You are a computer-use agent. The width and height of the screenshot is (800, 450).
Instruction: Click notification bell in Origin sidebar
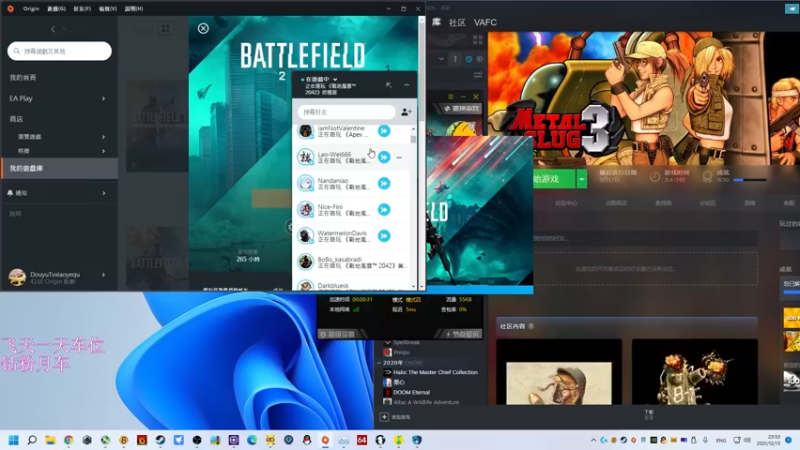click(10, 193)
